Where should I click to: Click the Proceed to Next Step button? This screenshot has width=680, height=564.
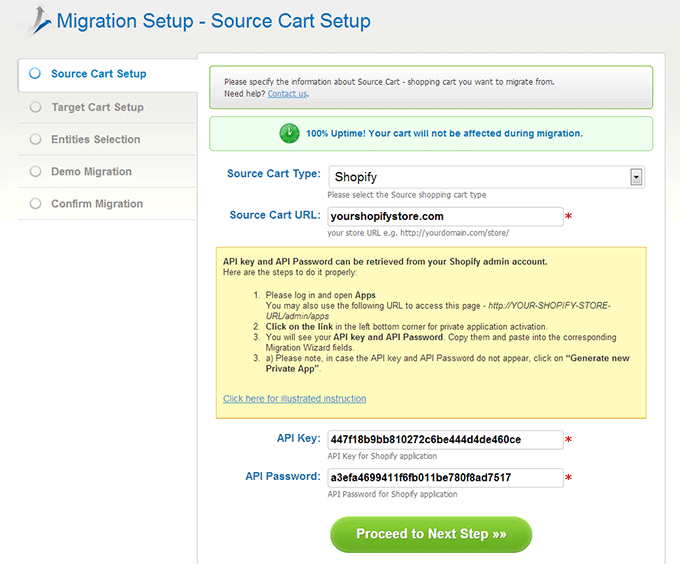click(431, 534)
